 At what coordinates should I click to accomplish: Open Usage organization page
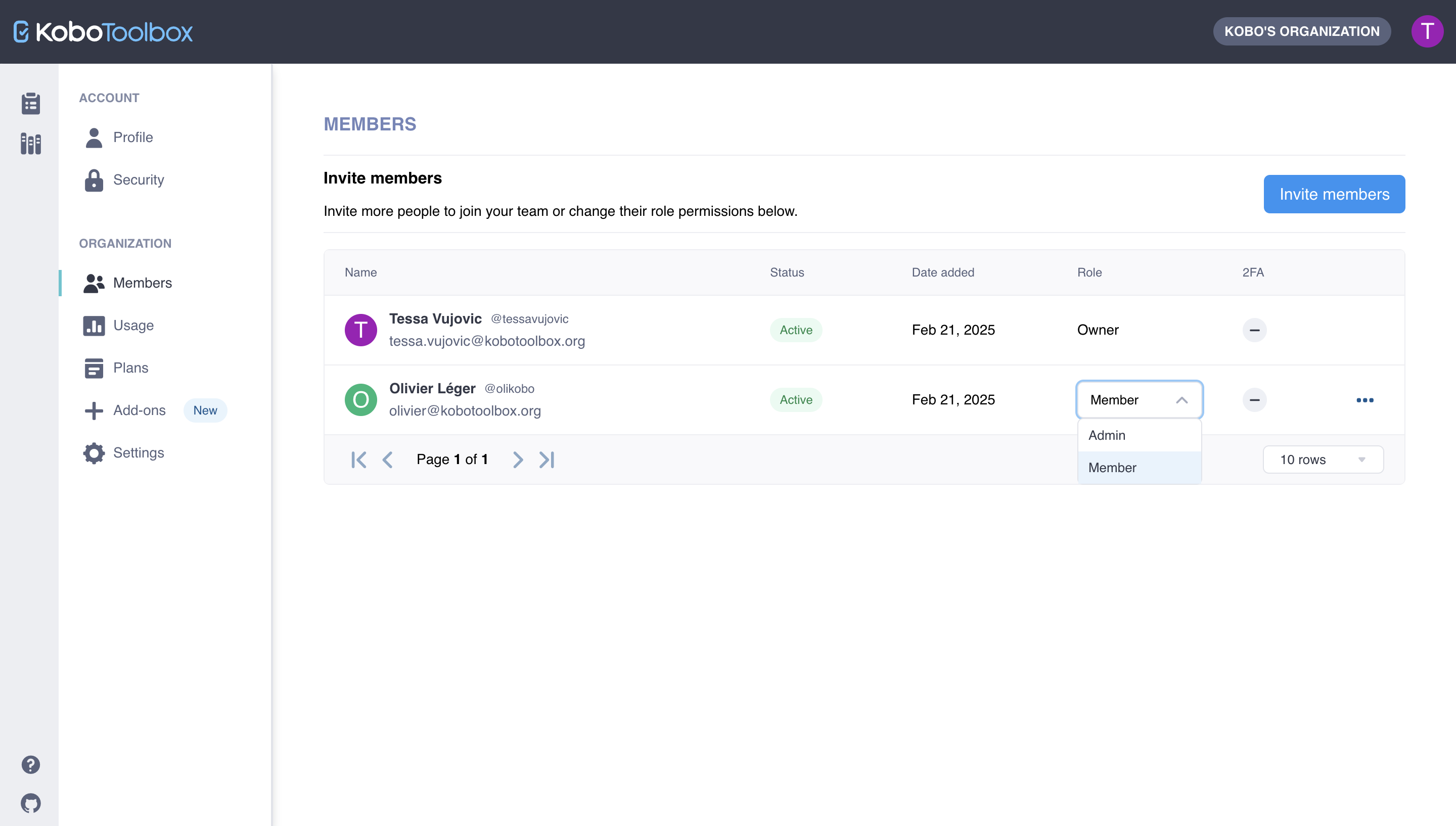tap(133, 326)
